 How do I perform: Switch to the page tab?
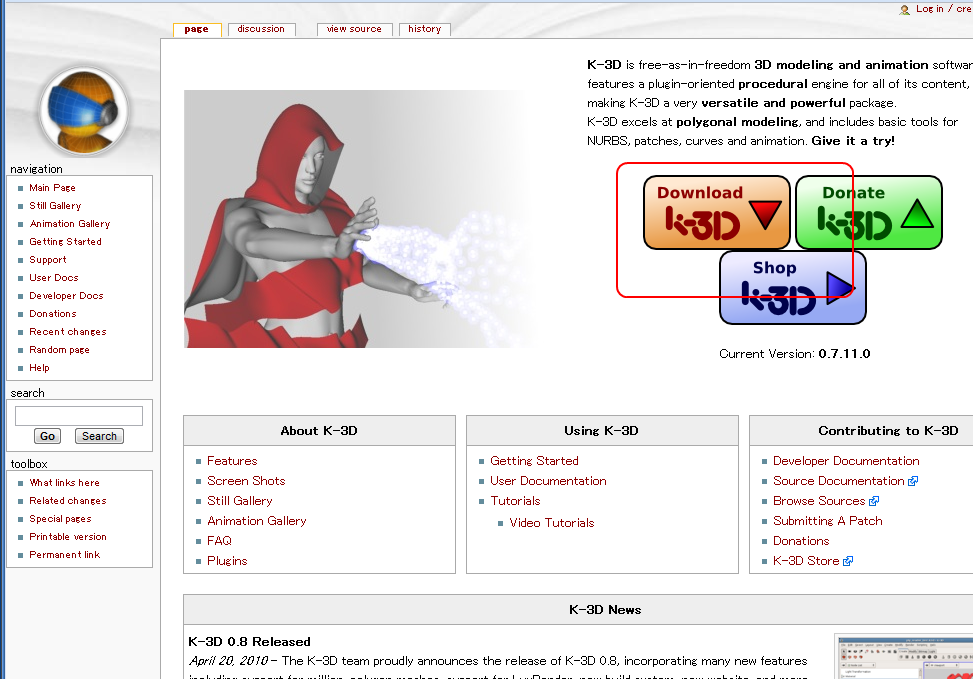[x=197, y=29]
